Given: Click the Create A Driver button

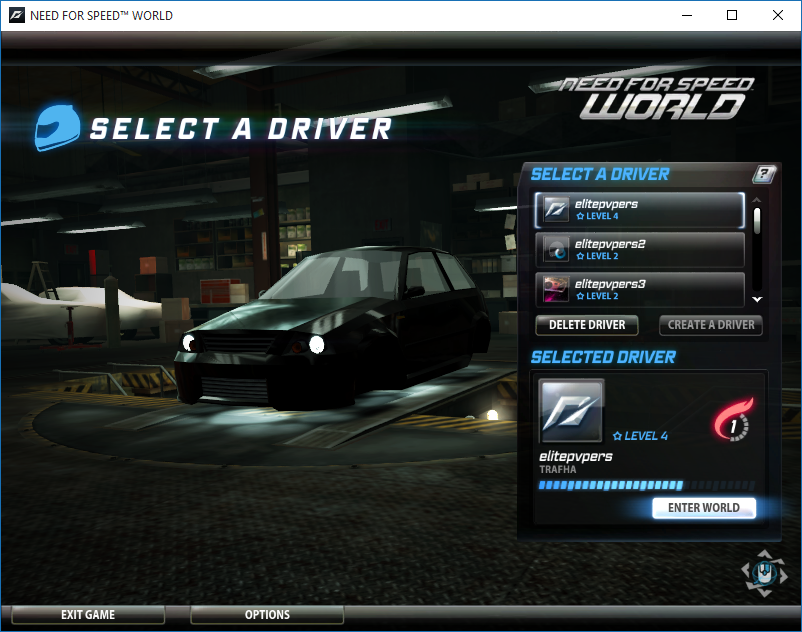Looking at the screenshot, I should pyautogui.click(x=711, y=325).
